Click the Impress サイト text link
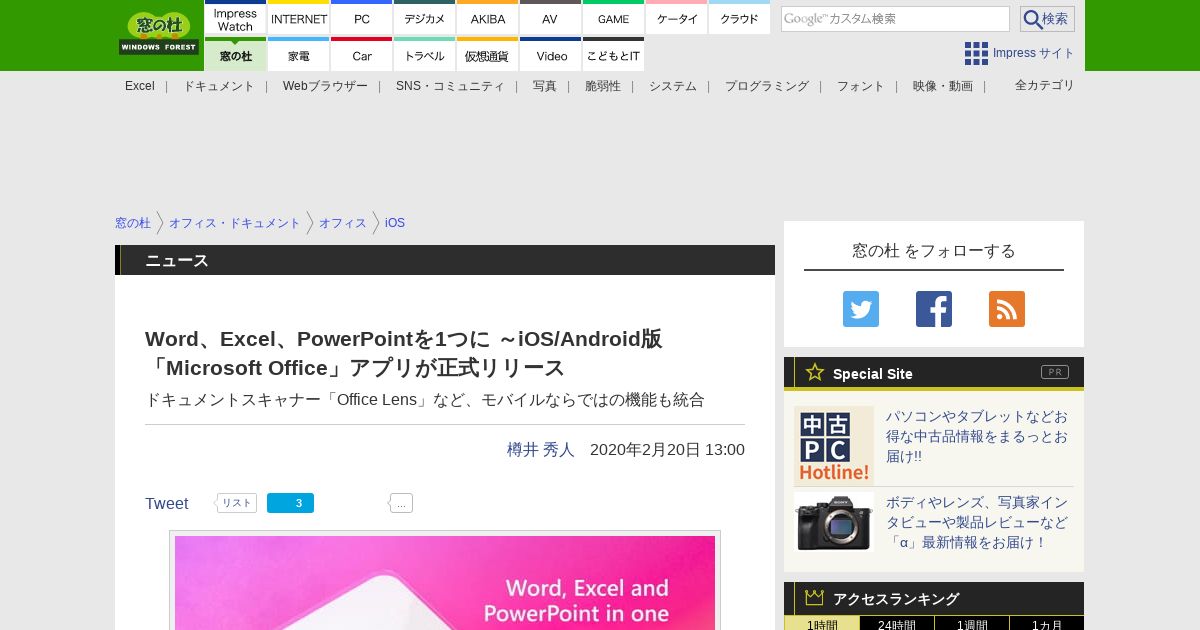 point(1034,53)
